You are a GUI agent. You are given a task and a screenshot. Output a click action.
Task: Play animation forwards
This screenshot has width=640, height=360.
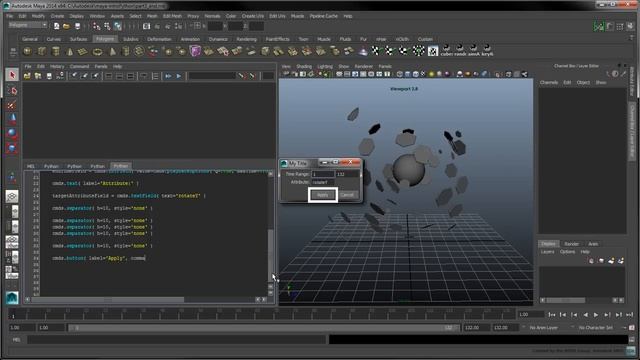[596, 315]
